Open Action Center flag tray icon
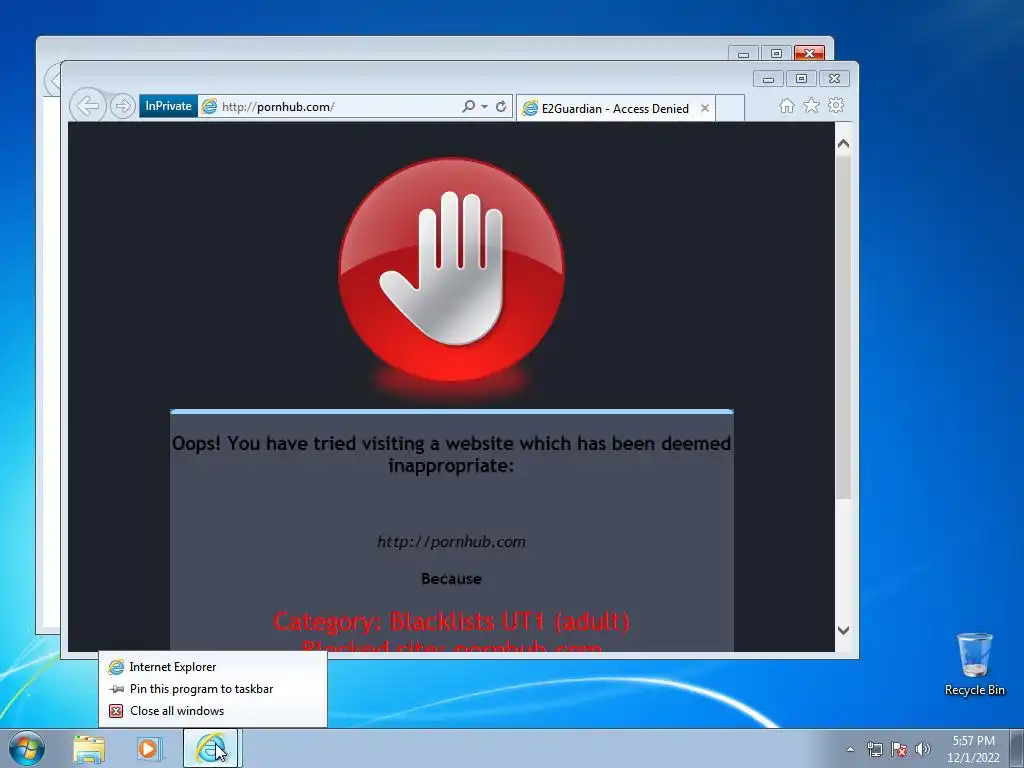The height and width of the screenshot is (768, 1024). (x=899, y=749)
